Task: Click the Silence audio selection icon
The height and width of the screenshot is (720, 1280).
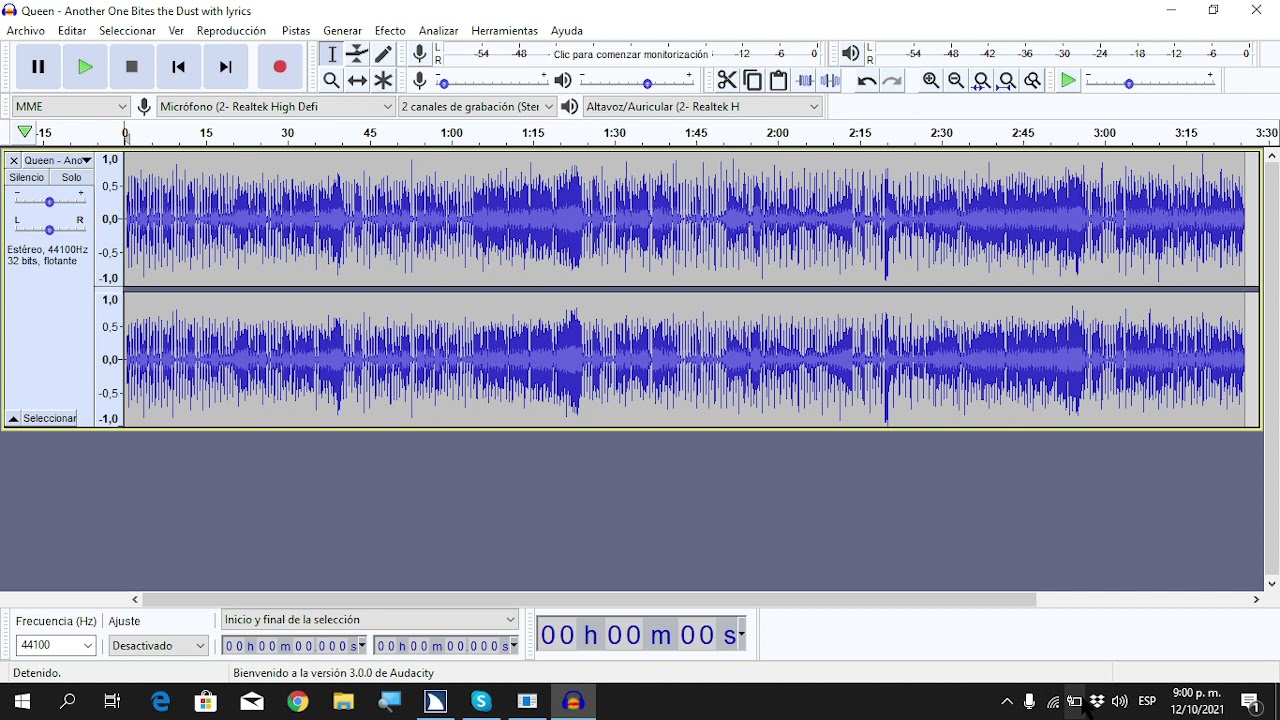Action: click(830, 80)
